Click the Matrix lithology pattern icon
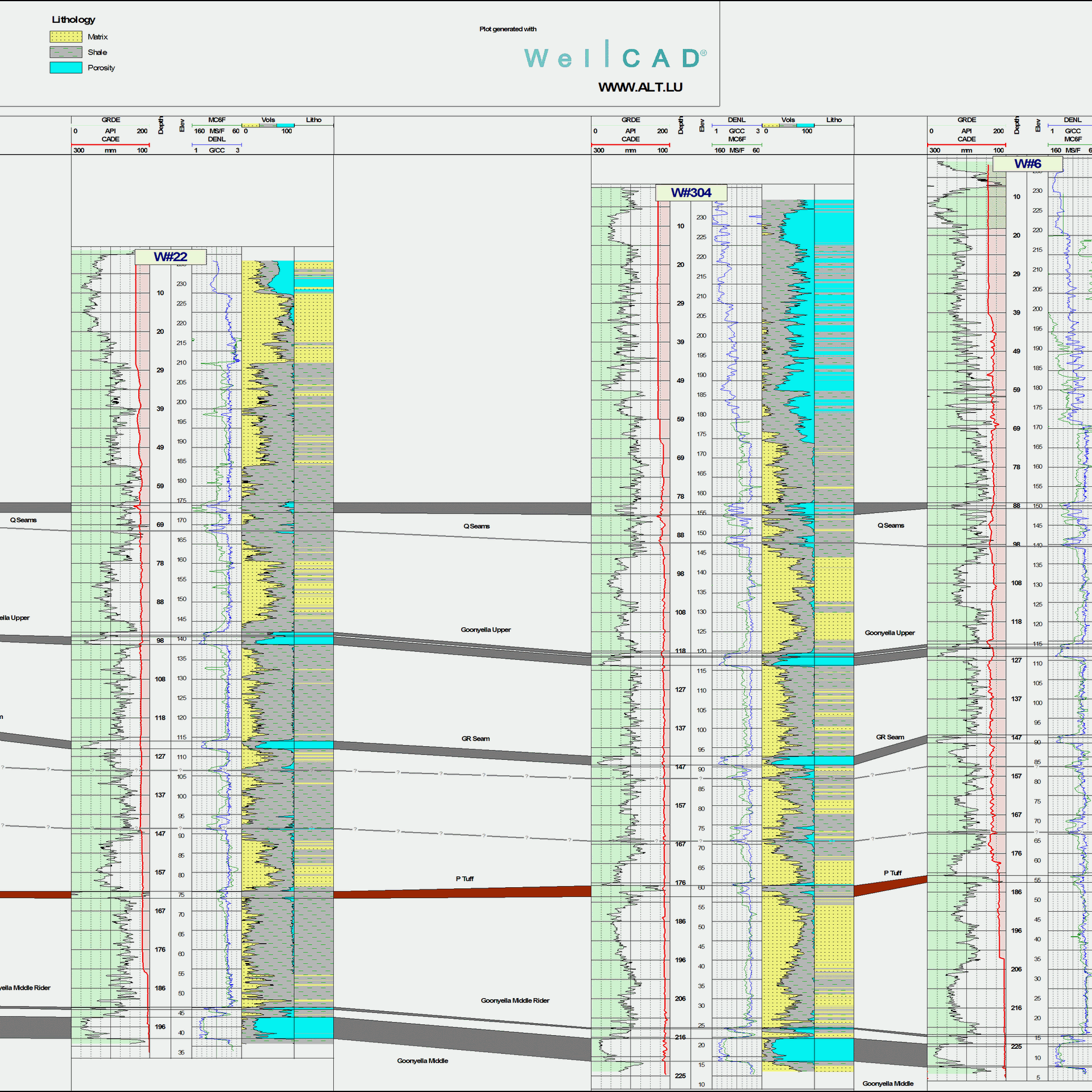 click(65, 36)
